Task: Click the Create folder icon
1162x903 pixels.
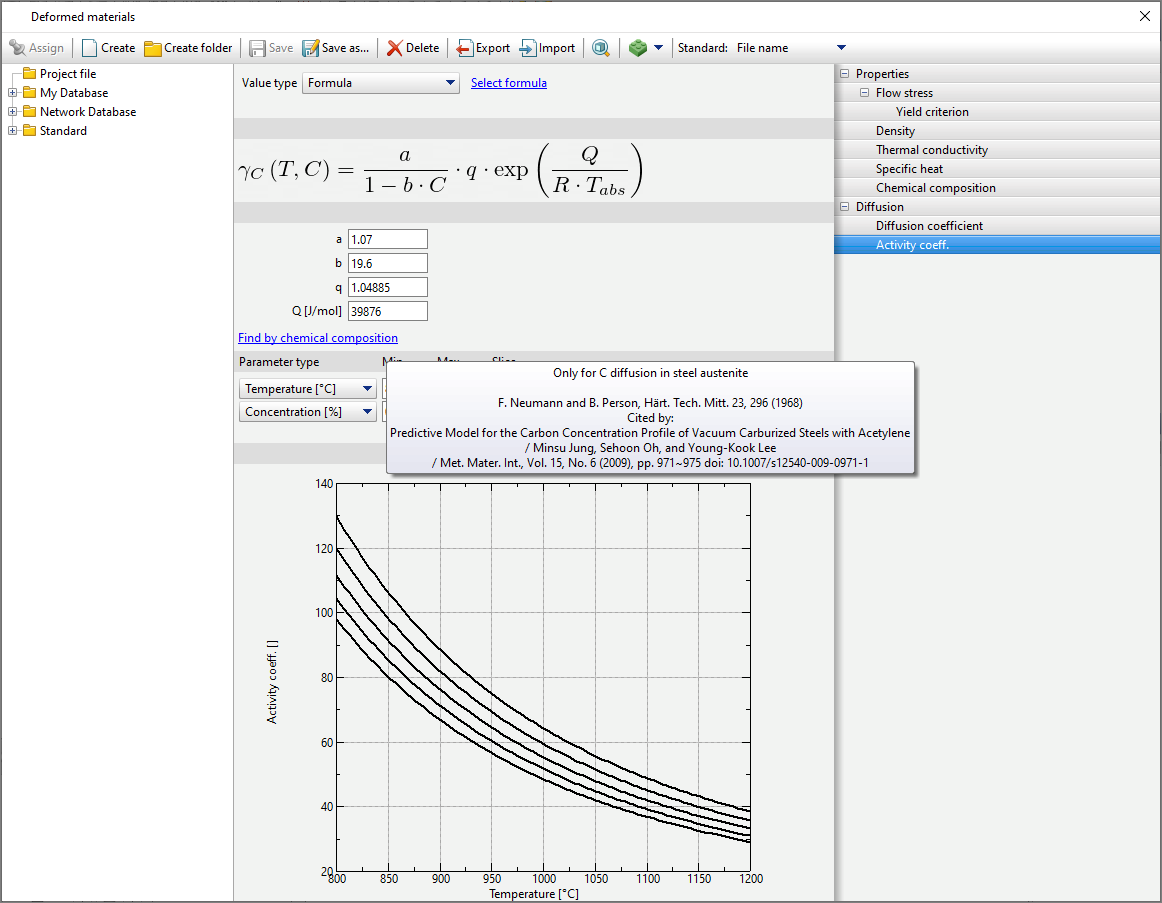Action: pyautogui.click(x=153, y=48)
